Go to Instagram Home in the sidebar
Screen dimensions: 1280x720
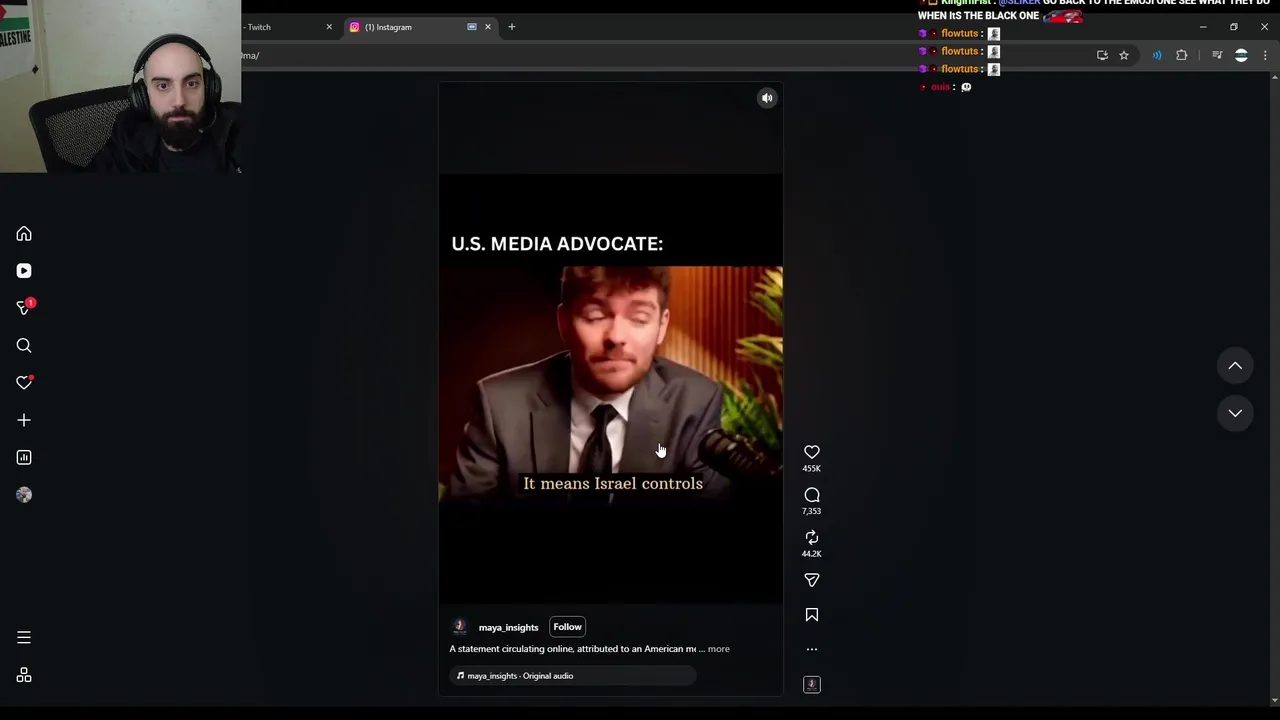(x=24, y=234)
